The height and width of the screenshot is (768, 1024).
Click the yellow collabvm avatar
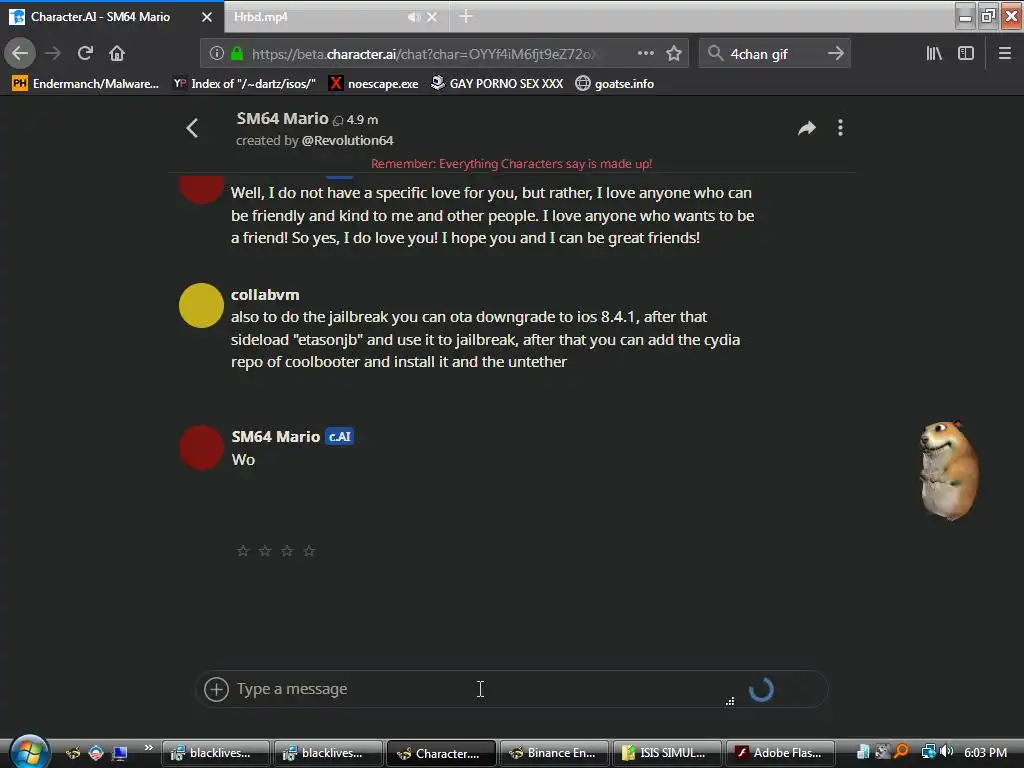coord(201,305)
